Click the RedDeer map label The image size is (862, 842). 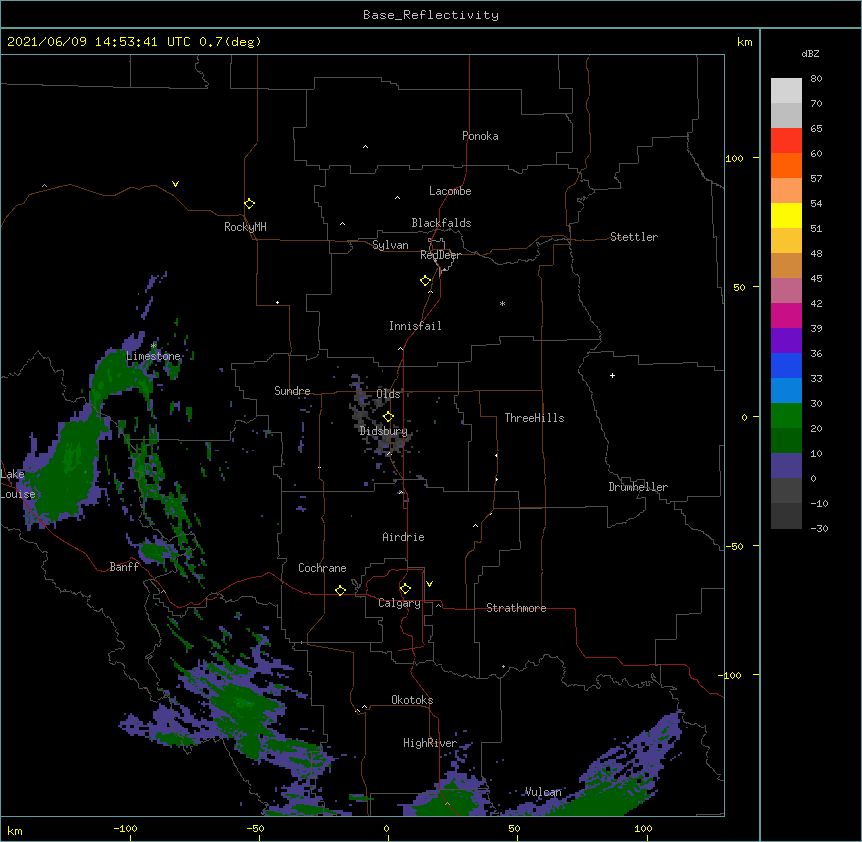click(440, 255)
